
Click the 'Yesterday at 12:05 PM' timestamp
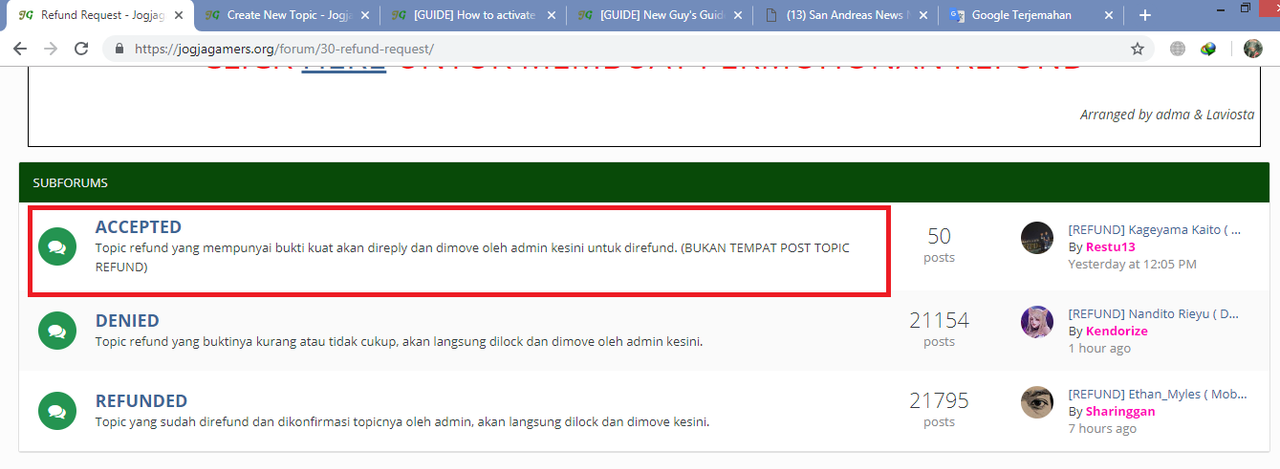1132,265
